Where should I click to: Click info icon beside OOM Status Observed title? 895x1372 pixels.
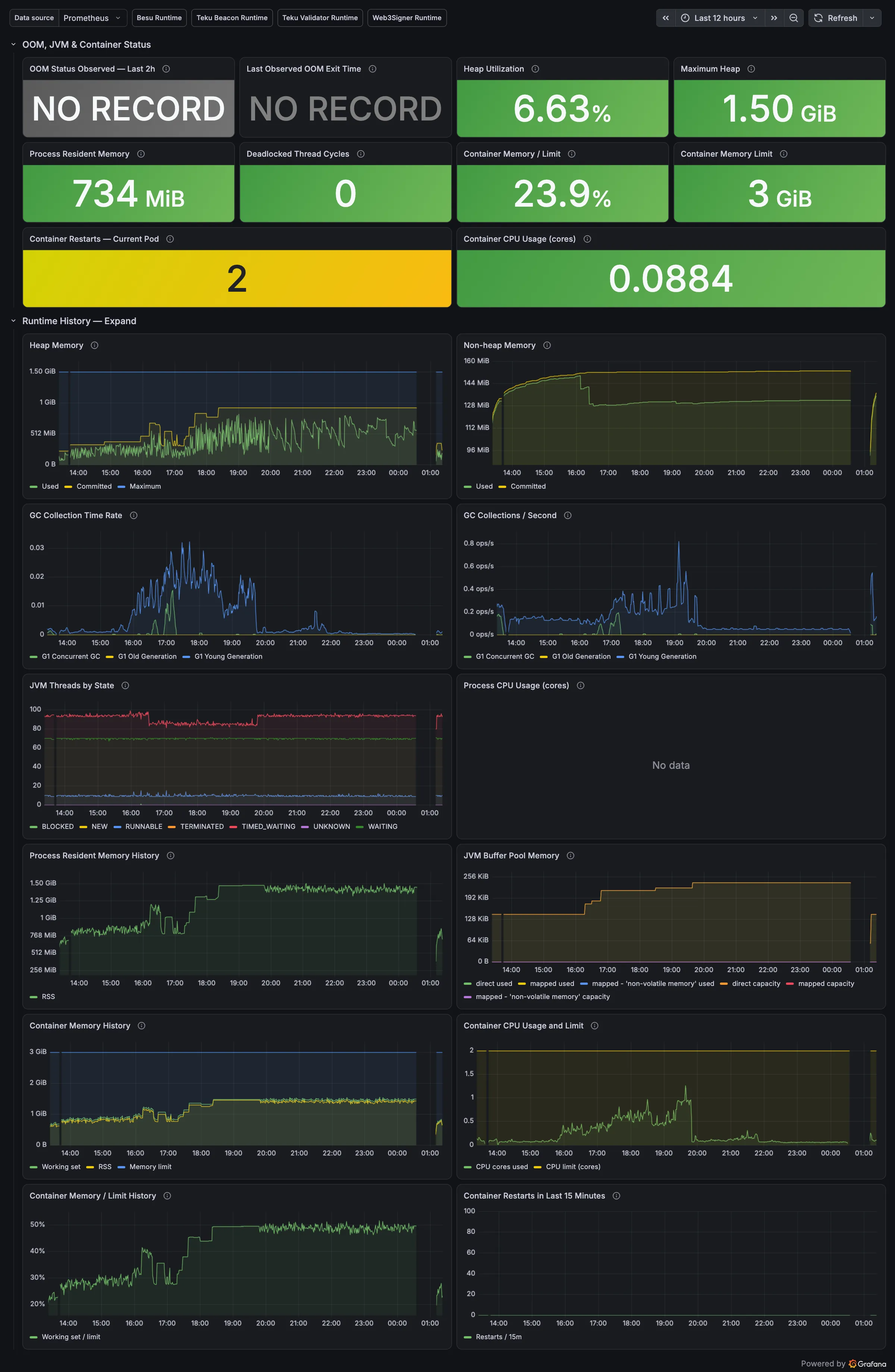point(166,69)
